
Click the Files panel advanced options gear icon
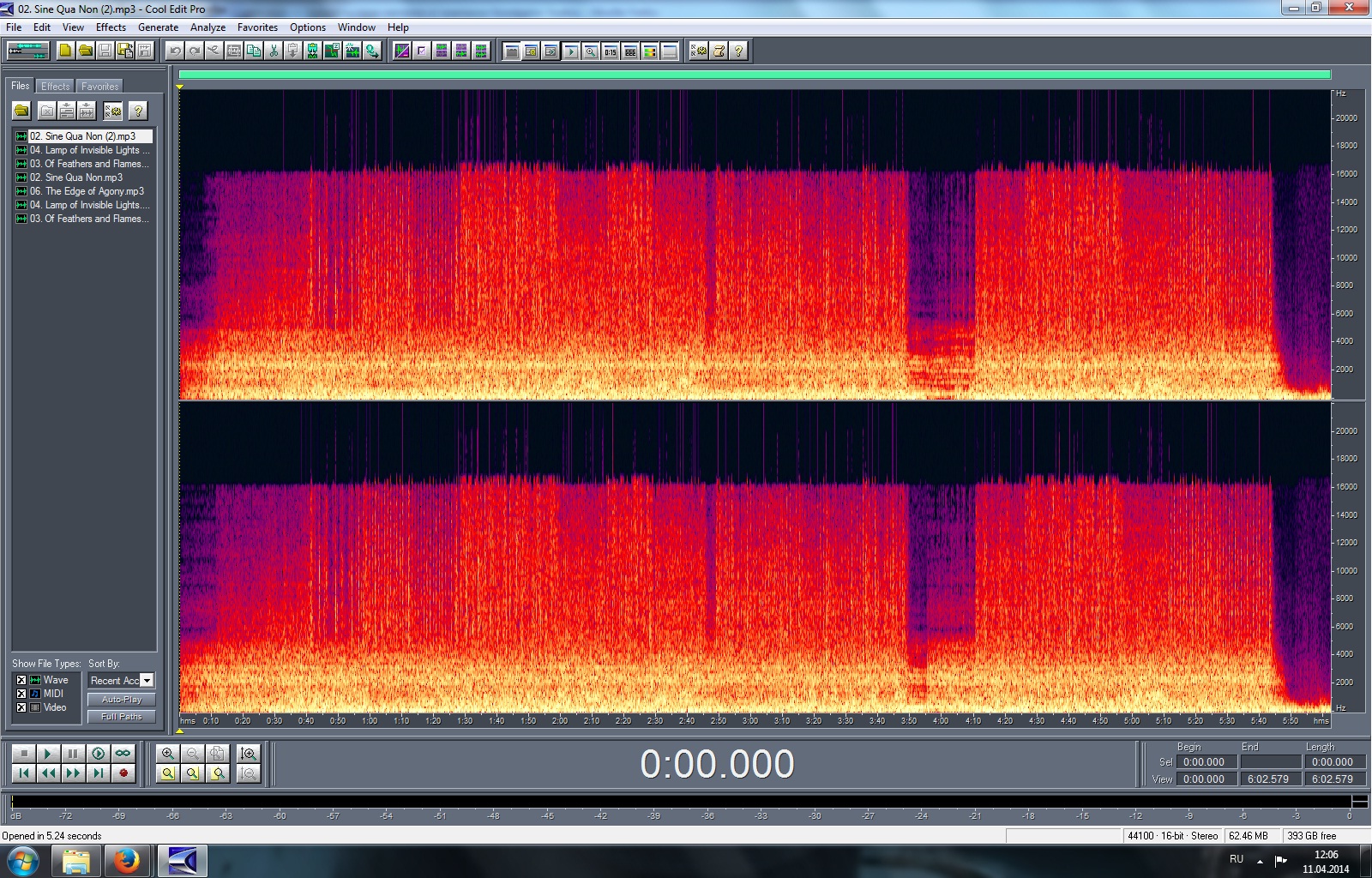pos(112,111)
